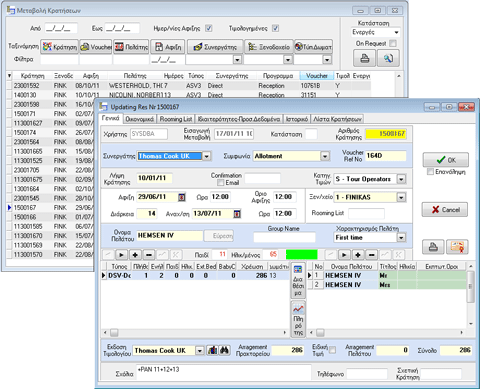Click certificate voucher icon beside printer

457,247
